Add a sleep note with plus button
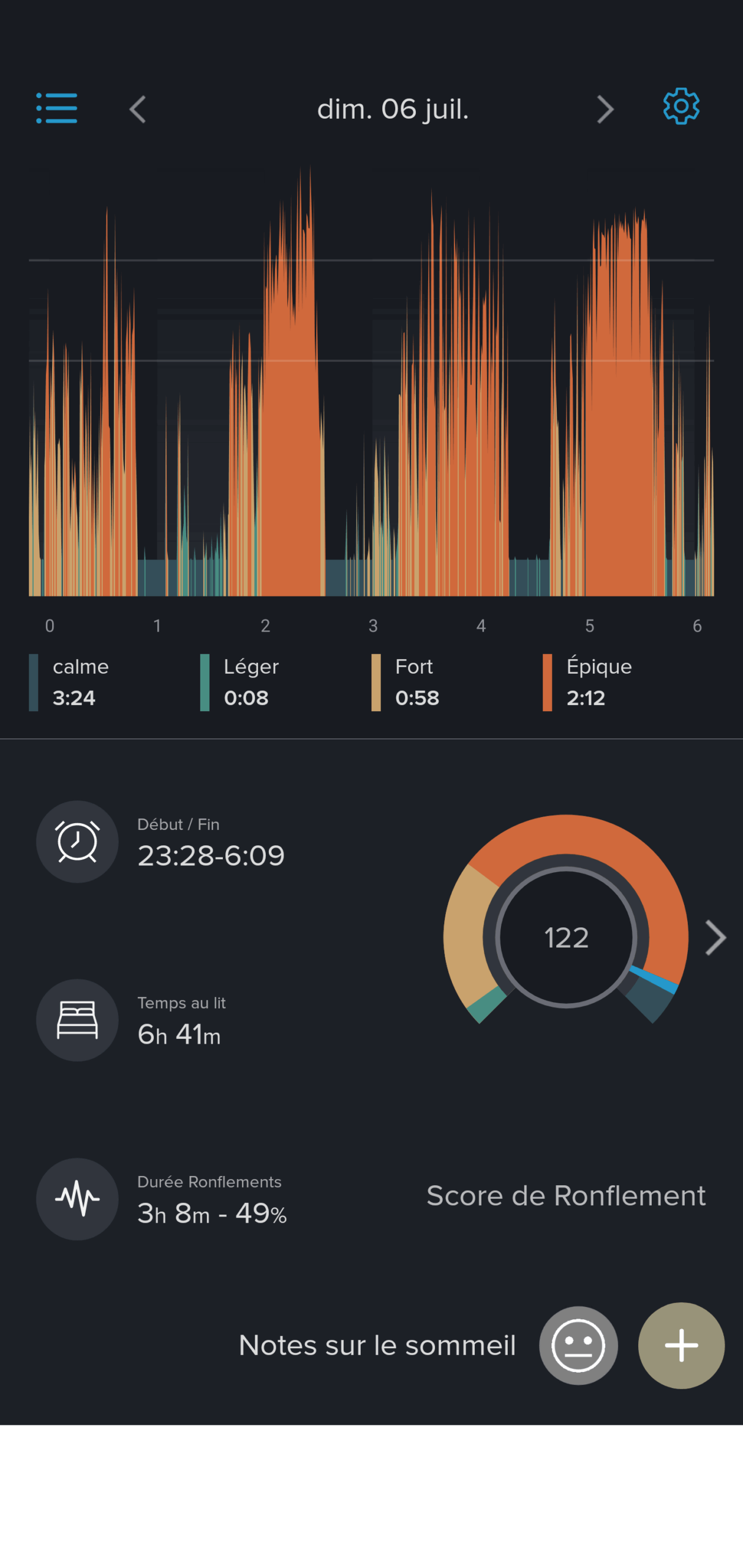Image resolution: width=743 pixels, height=1568 pixels. point(681,1345)
